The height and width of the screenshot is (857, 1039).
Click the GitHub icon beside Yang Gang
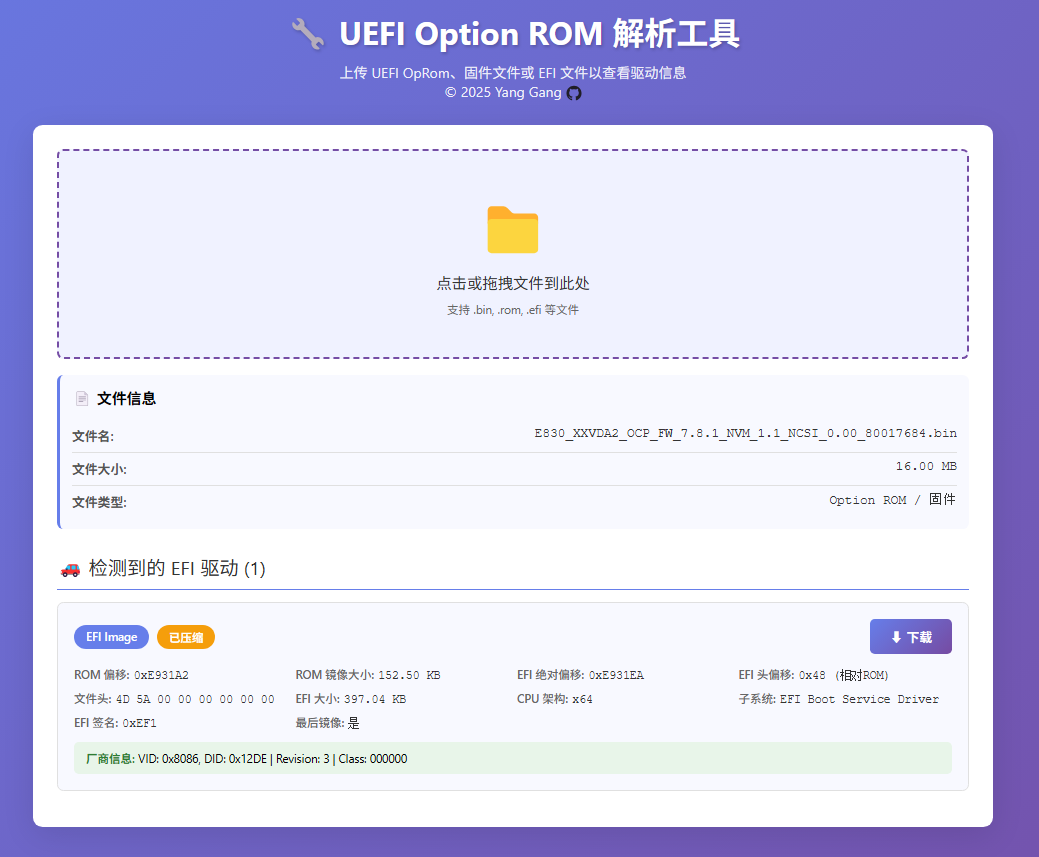coord(574,93)
